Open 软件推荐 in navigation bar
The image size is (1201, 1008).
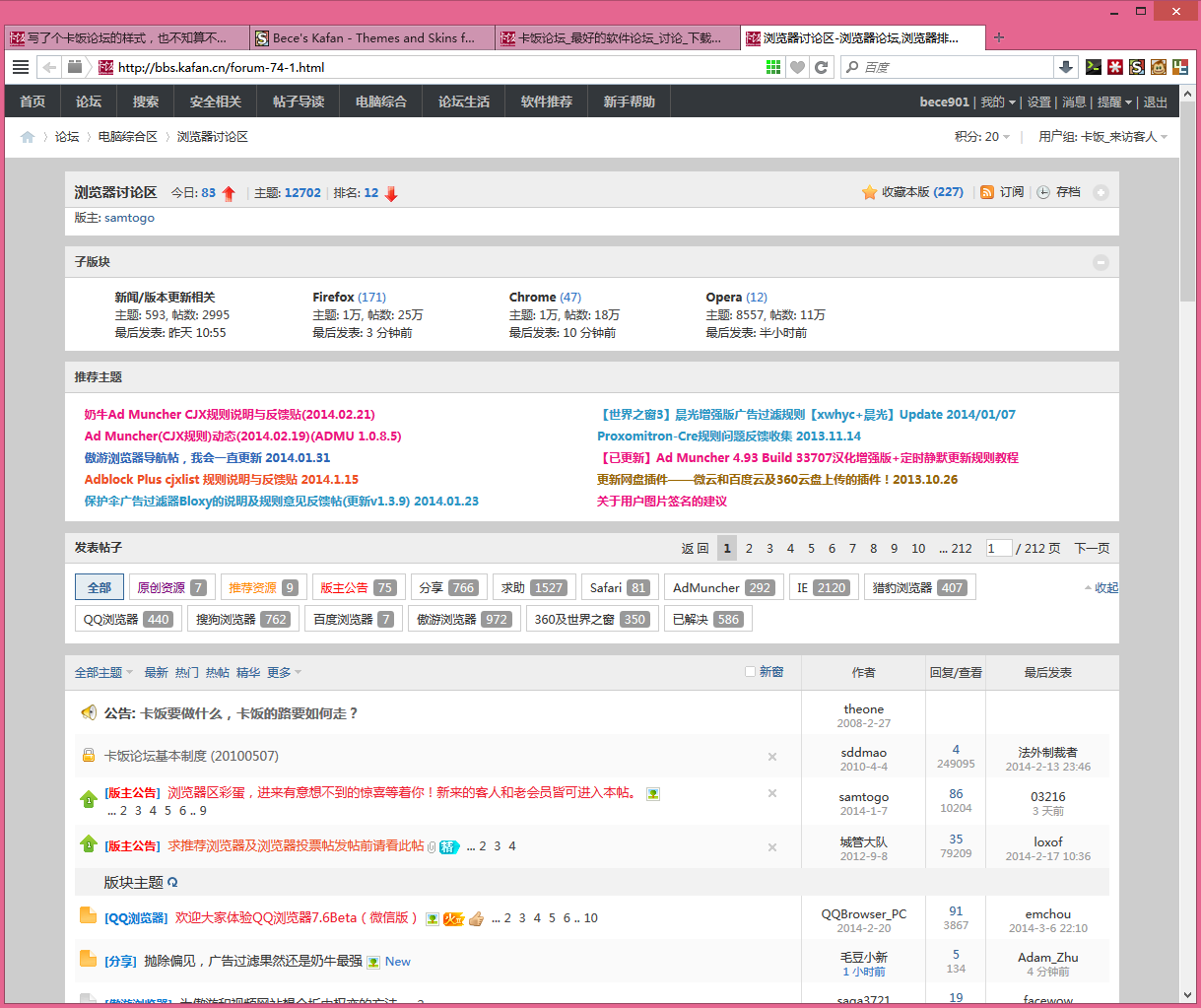[546, 101]
